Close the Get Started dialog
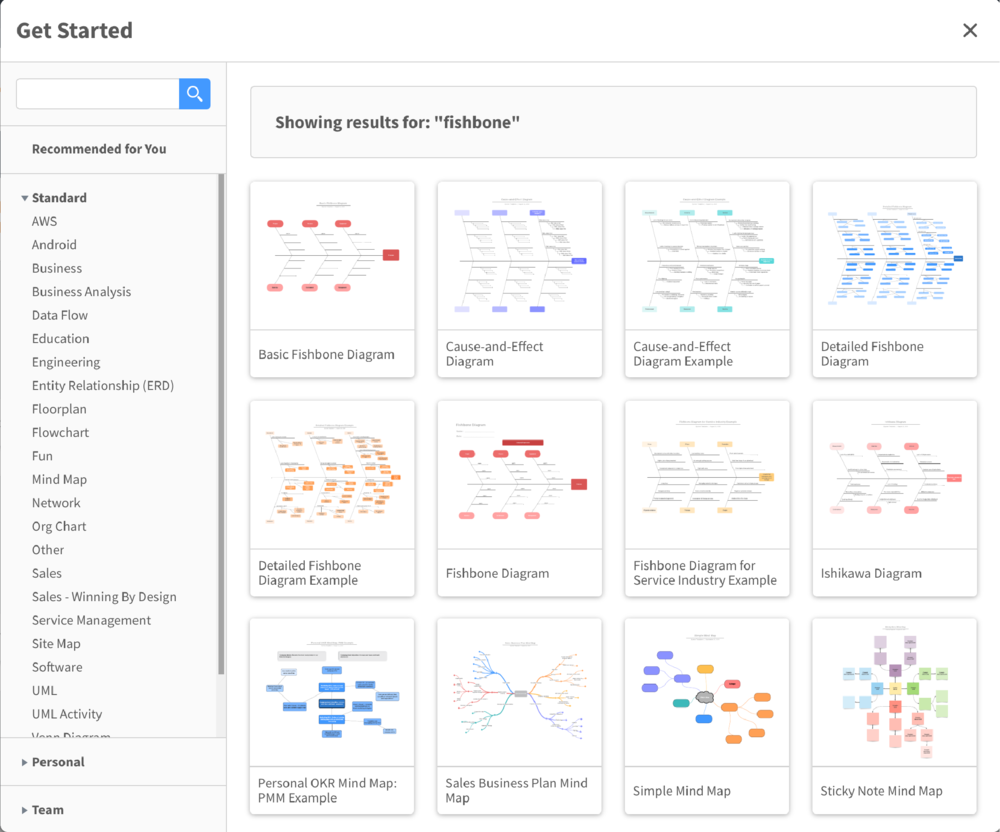This screenshot has height=832, width=1000. tap(969, 30)
